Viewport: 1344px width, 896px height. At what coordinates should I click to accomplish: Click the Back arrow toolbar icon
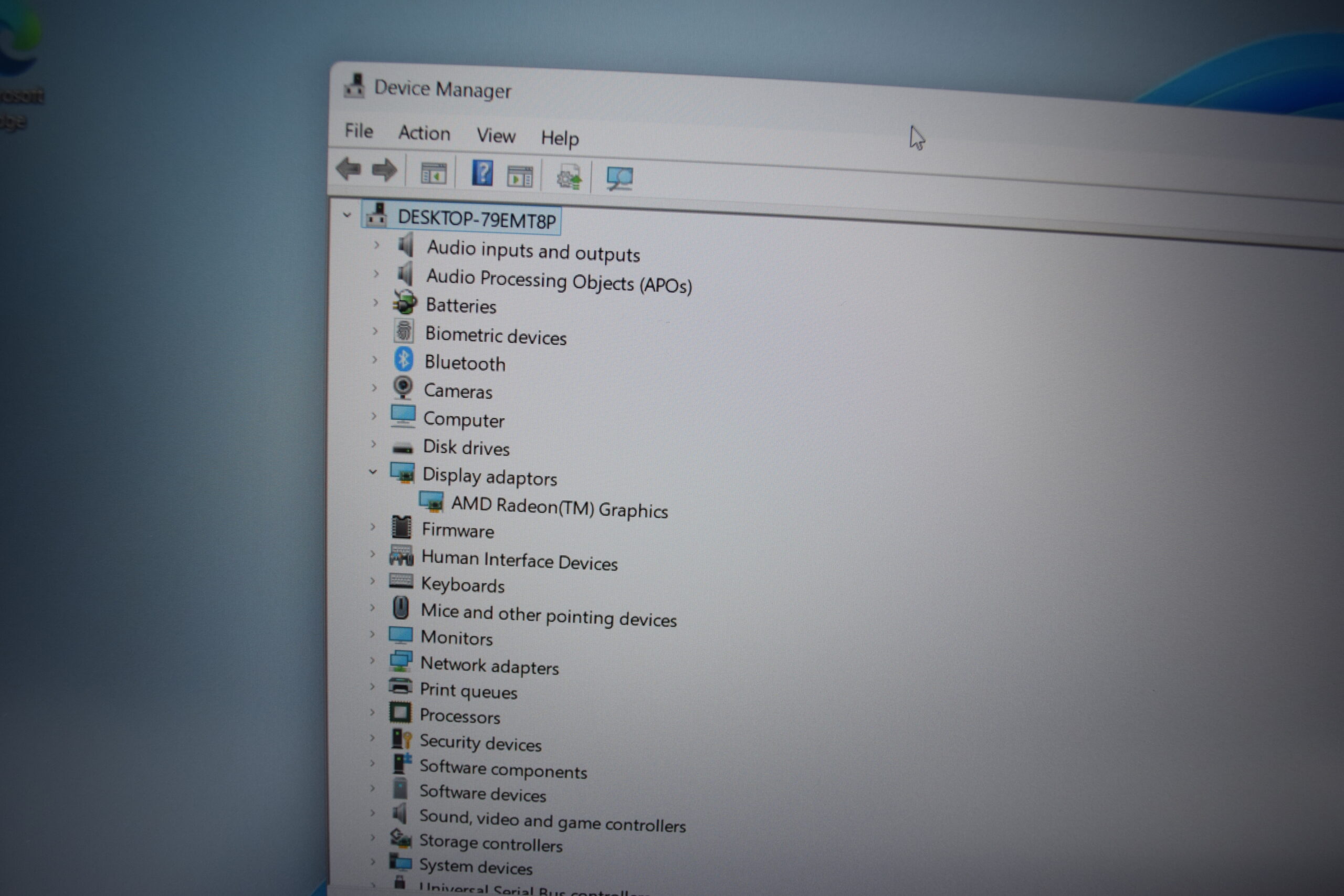349,168
